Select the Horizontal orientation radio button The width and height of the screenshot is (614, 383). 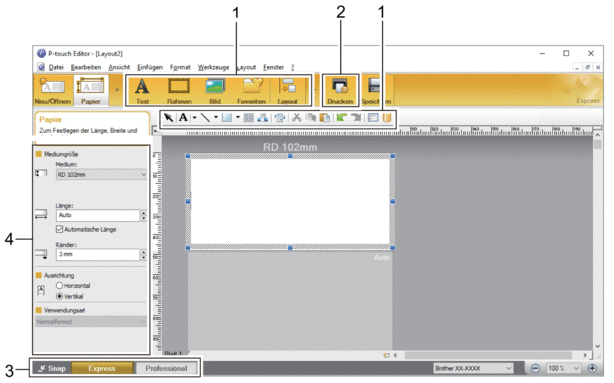60,285
